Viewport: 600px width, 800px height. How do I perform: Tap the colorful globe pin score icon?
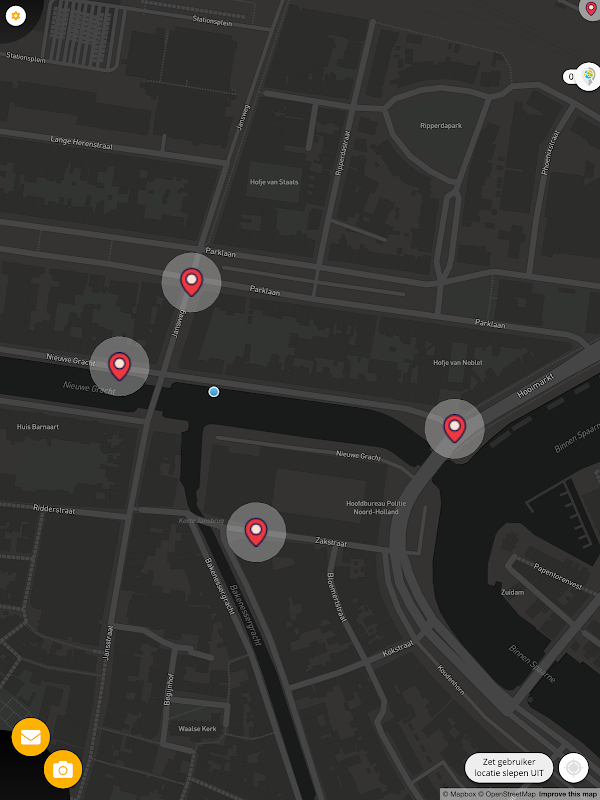[588, 77]
